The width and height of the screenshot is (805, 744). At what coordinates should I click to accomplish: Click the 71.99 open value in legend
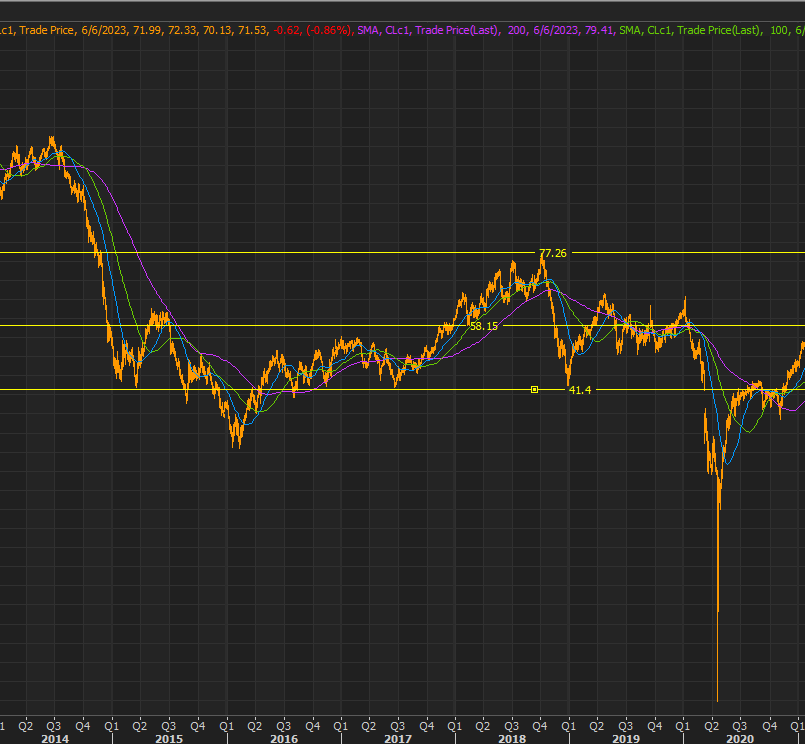(147, 30)
